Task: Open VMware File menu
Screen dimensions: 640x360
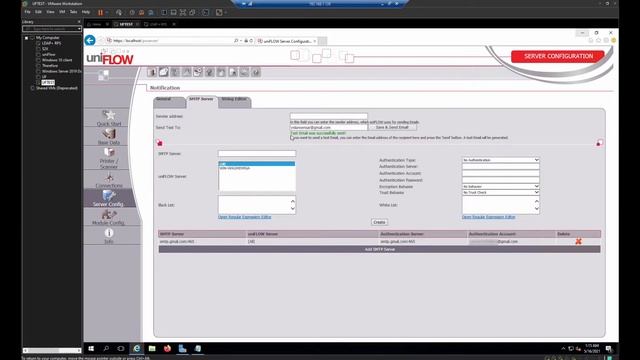Action: [27, 12]
